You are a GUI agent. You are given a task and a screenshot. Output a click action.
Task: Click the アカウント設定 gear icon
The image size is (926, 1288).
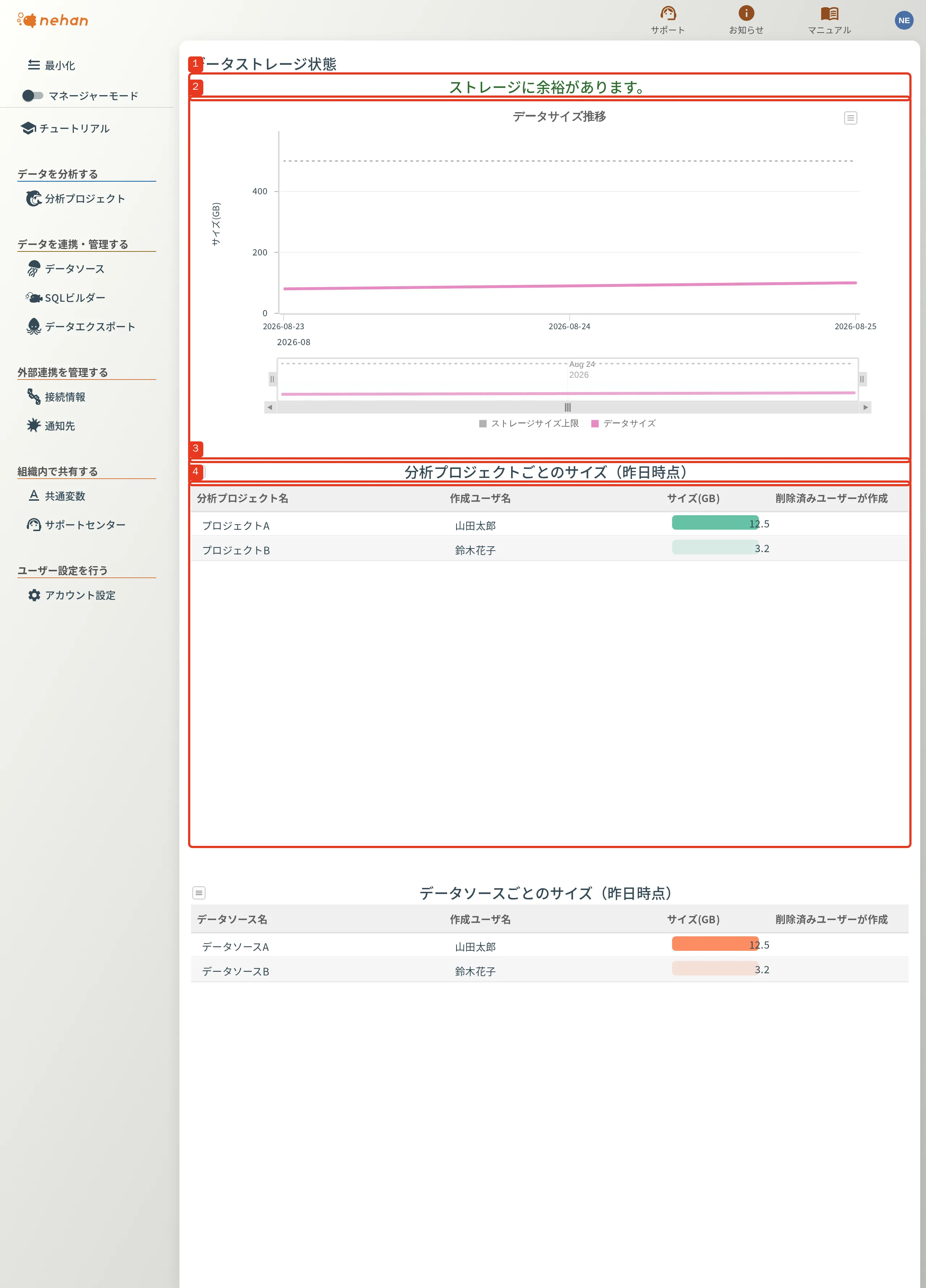tap(34, 595)
